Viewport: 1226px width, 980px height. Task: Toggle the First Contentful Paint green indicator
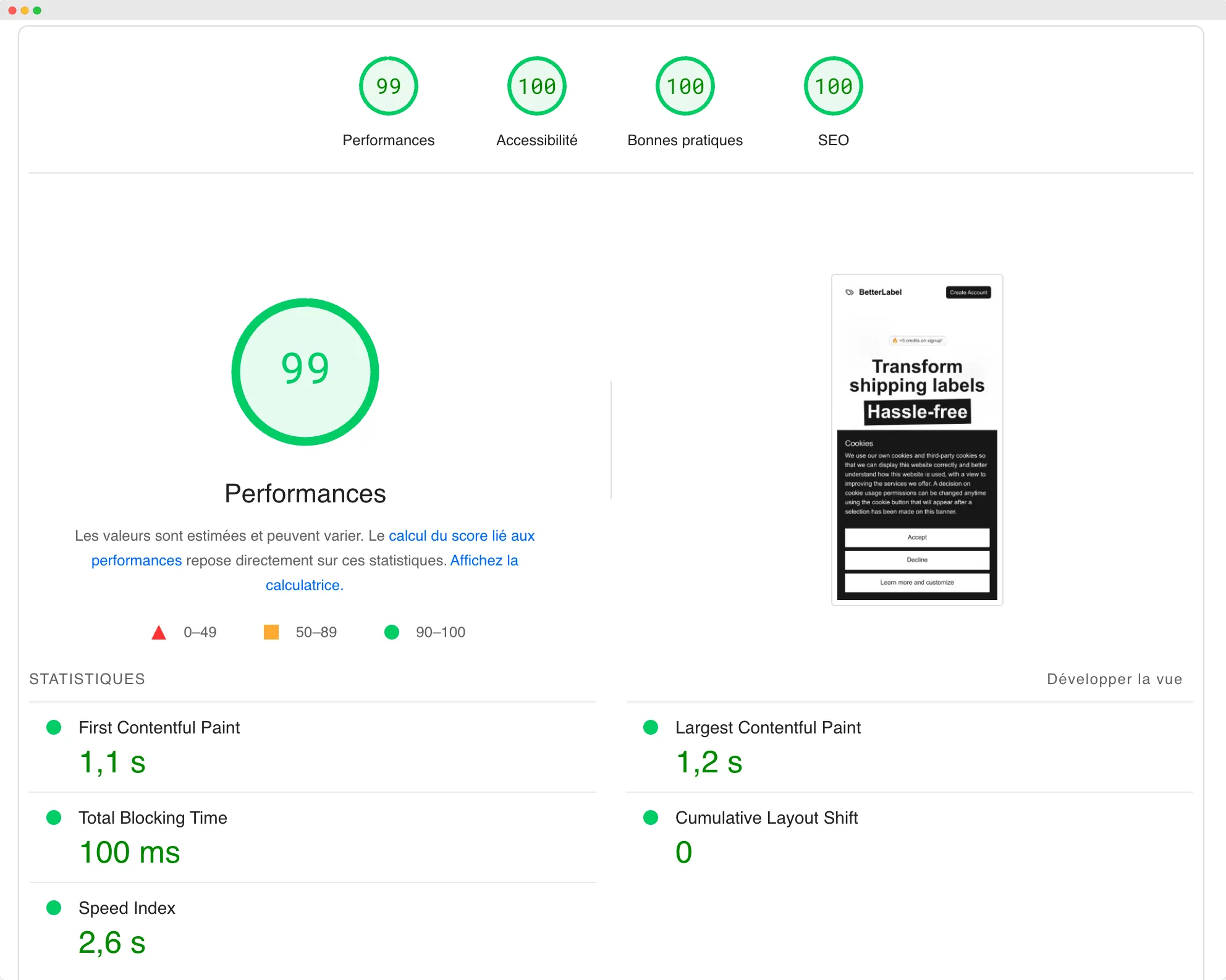point(54,728)
